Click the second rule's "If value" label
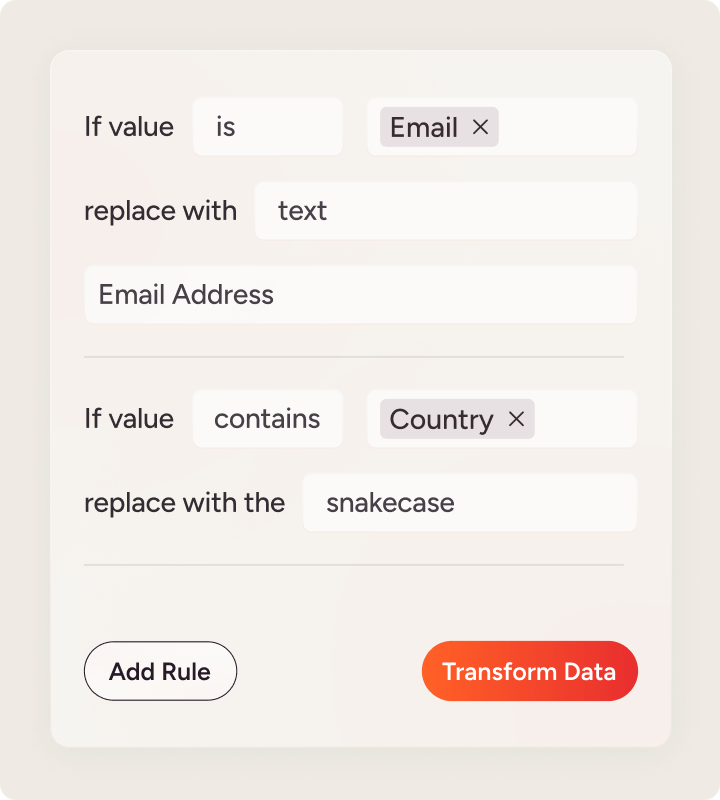 pyautogui.click(x=129, y=419)
